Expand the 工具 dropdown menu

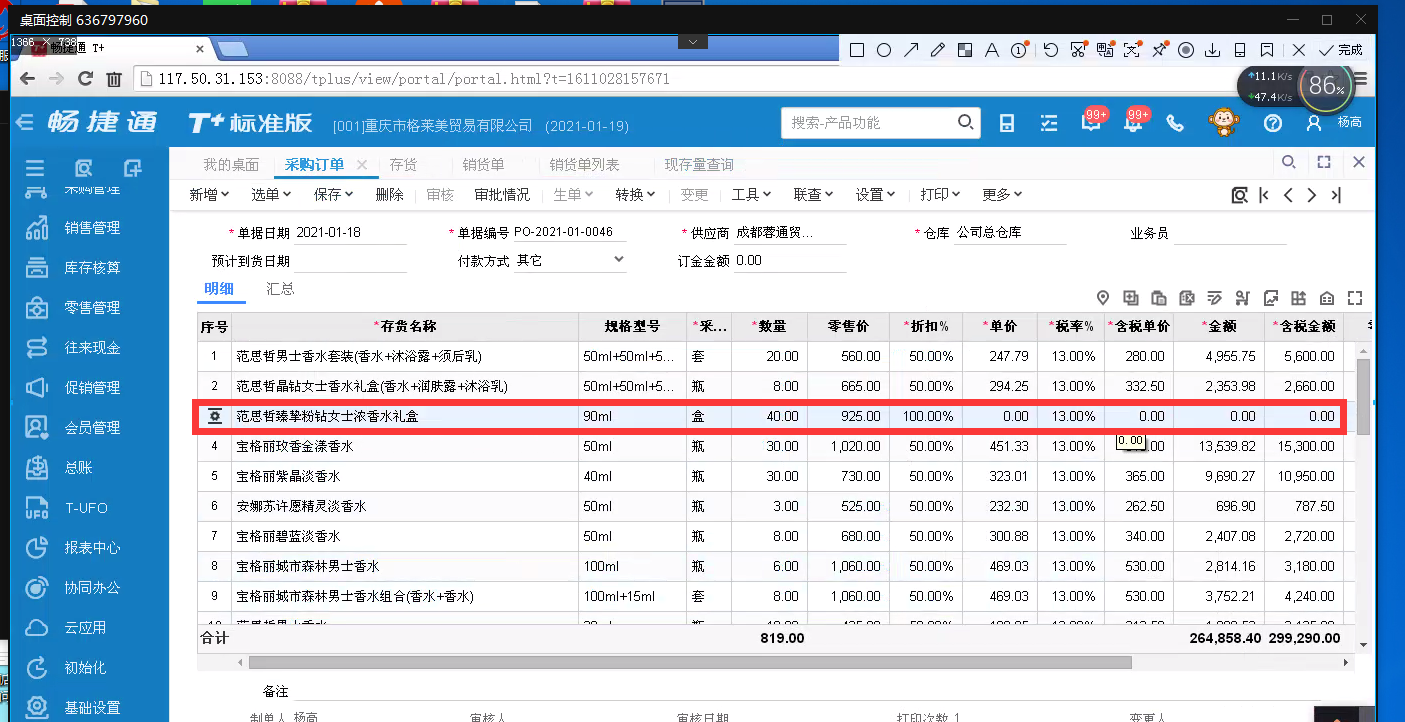pyautogui.click(x=752, y=195)
